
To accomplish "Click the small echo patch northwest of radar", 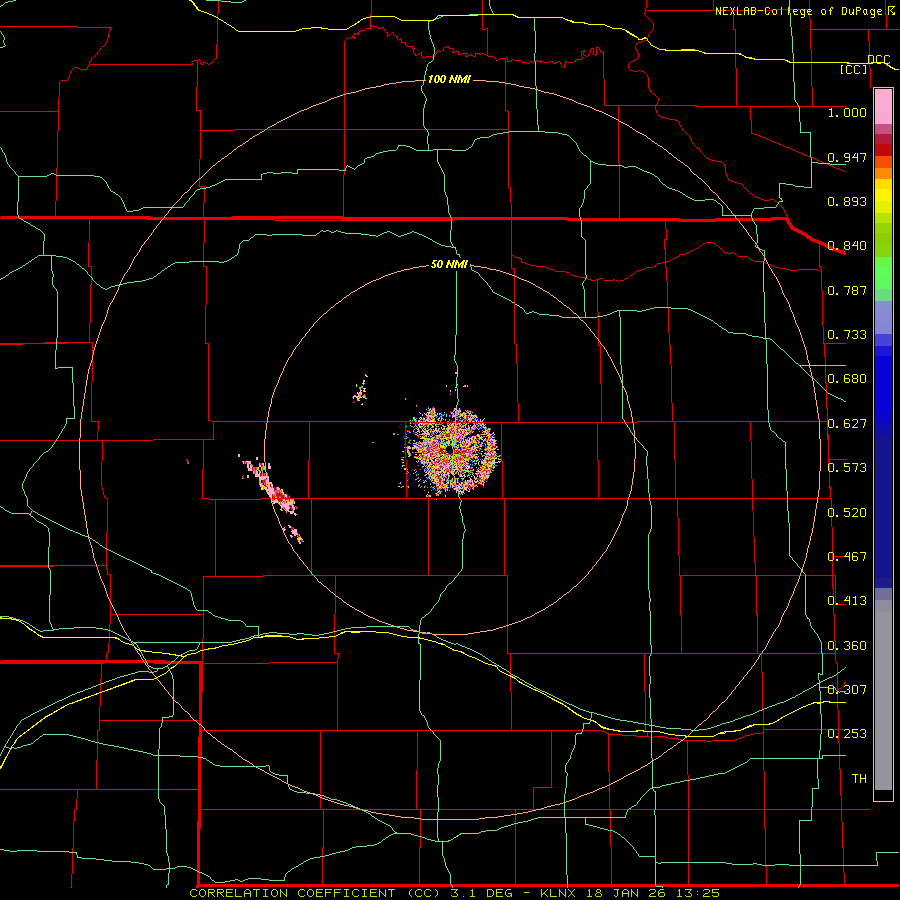I will coord(360,390).
